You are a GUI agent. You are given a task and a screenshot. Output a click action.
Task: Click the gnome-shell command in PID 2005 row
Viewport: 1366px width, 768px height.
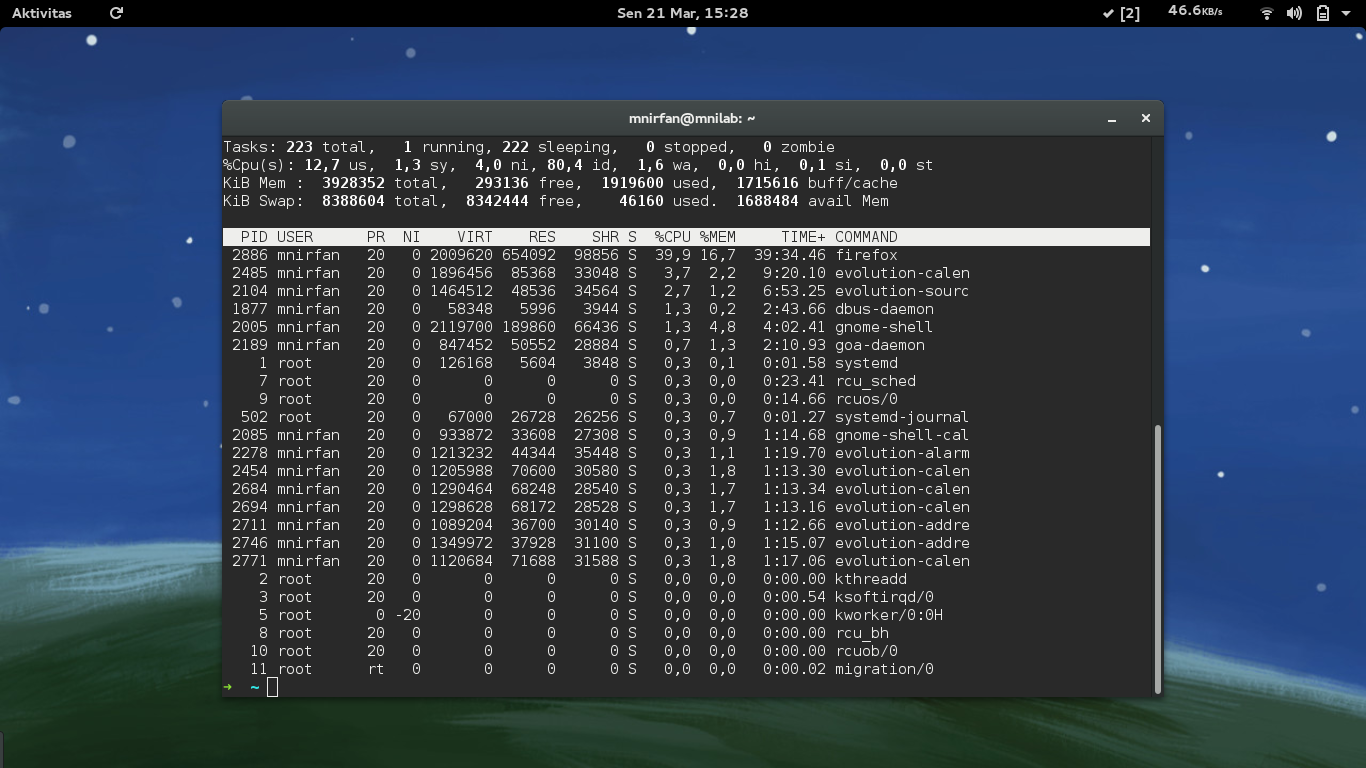(884, 327)
